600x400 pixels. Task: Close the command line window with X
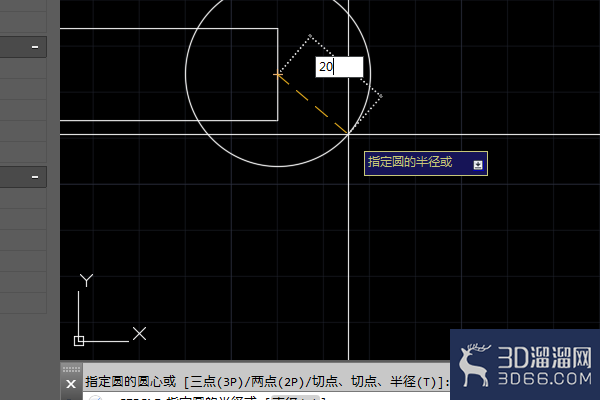[71, 384]
